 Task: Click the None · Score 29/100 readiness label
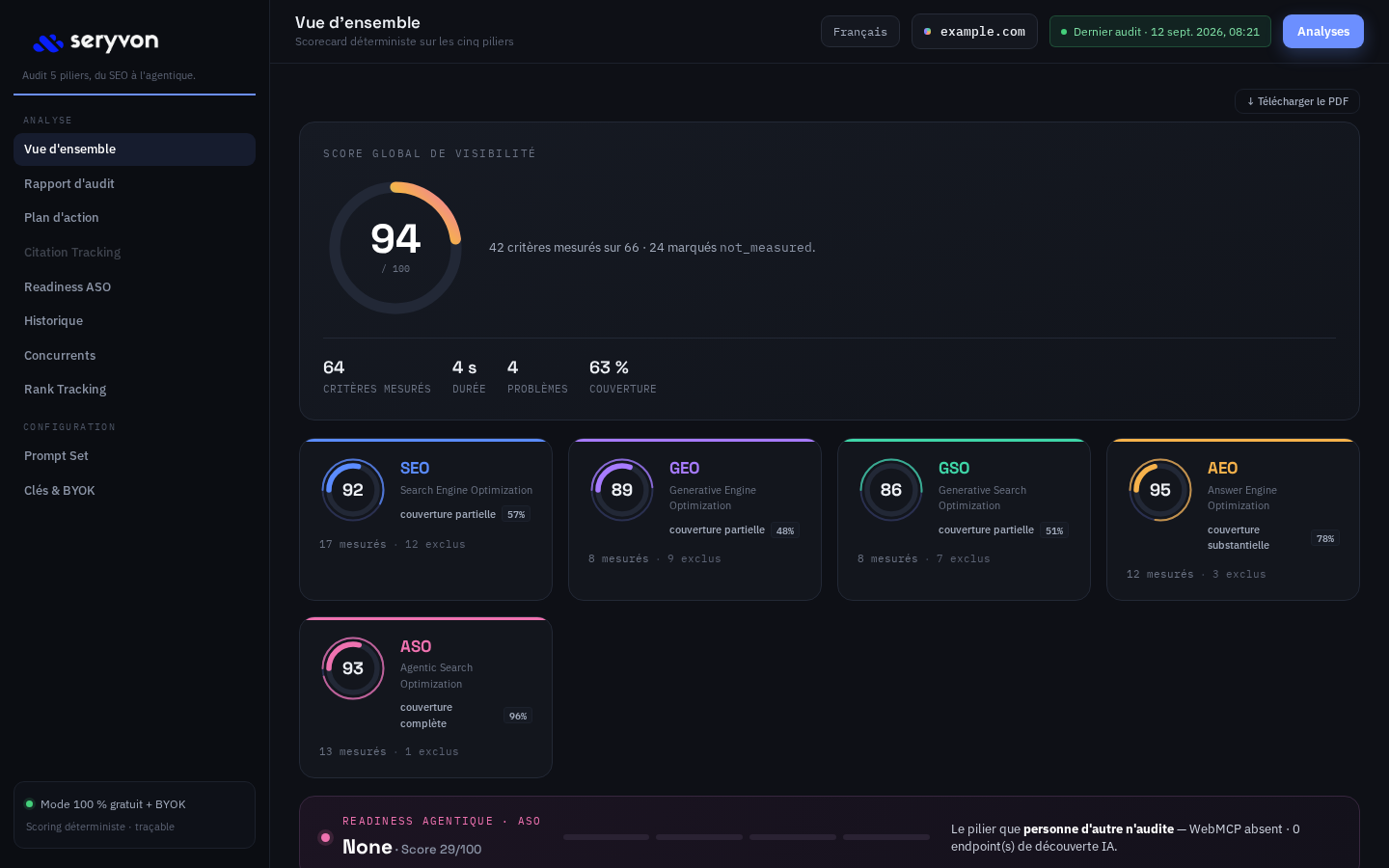(412, 848)
